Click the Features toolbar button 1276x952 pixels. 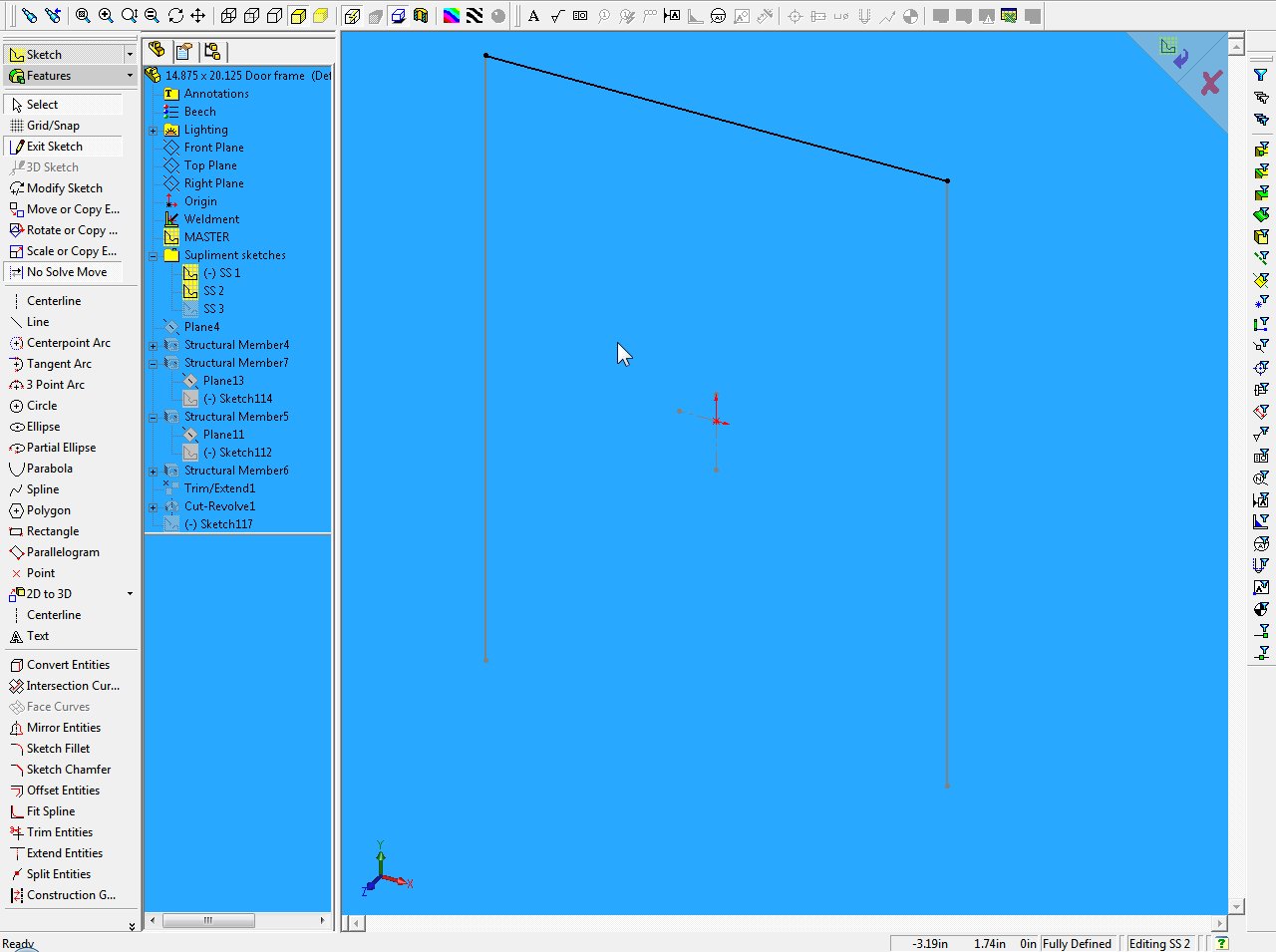pos(48,76)
